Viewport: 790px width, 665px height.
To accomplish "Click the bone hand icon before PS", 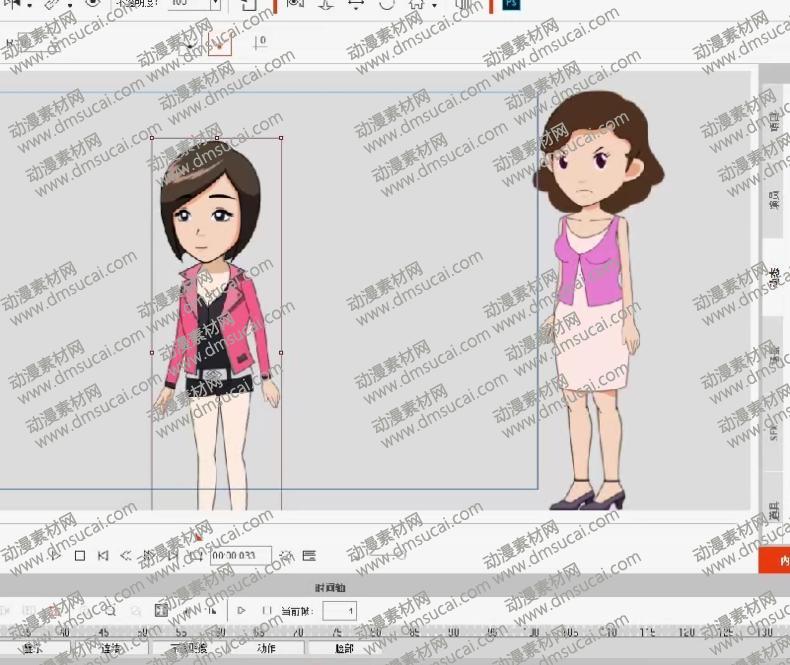I will pos(464,5).
